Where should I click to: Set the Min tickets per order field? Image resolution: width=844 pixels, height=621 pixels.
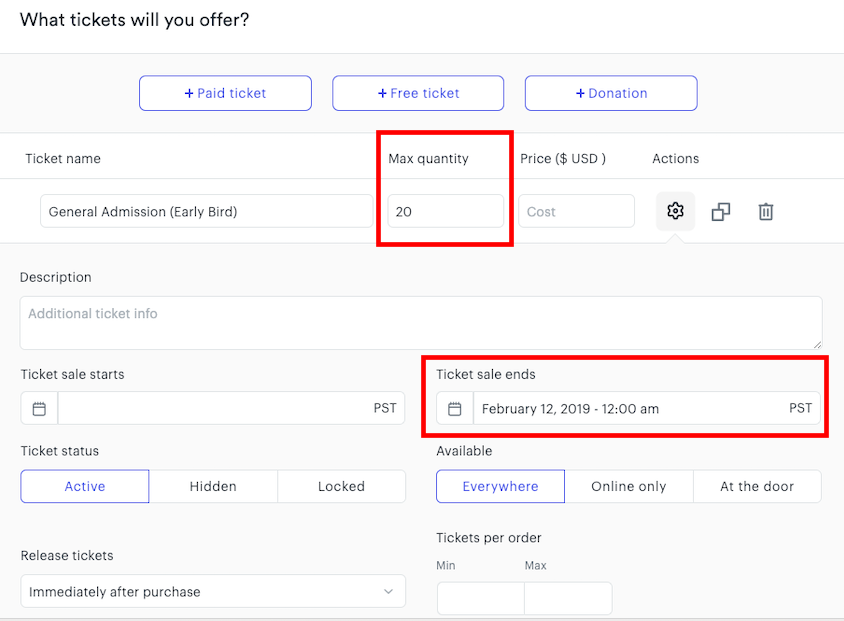480,598
